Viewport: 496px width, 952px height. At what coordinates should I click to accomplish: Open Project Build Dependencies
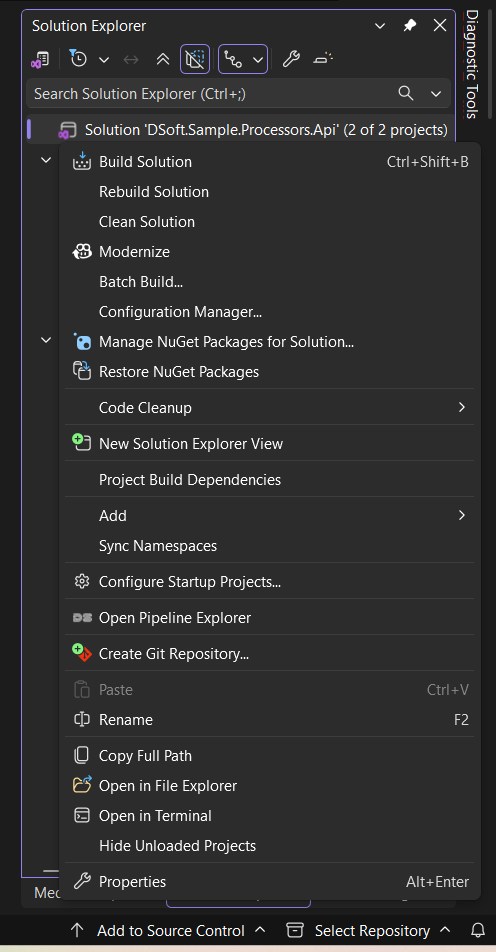click(270, 480)
